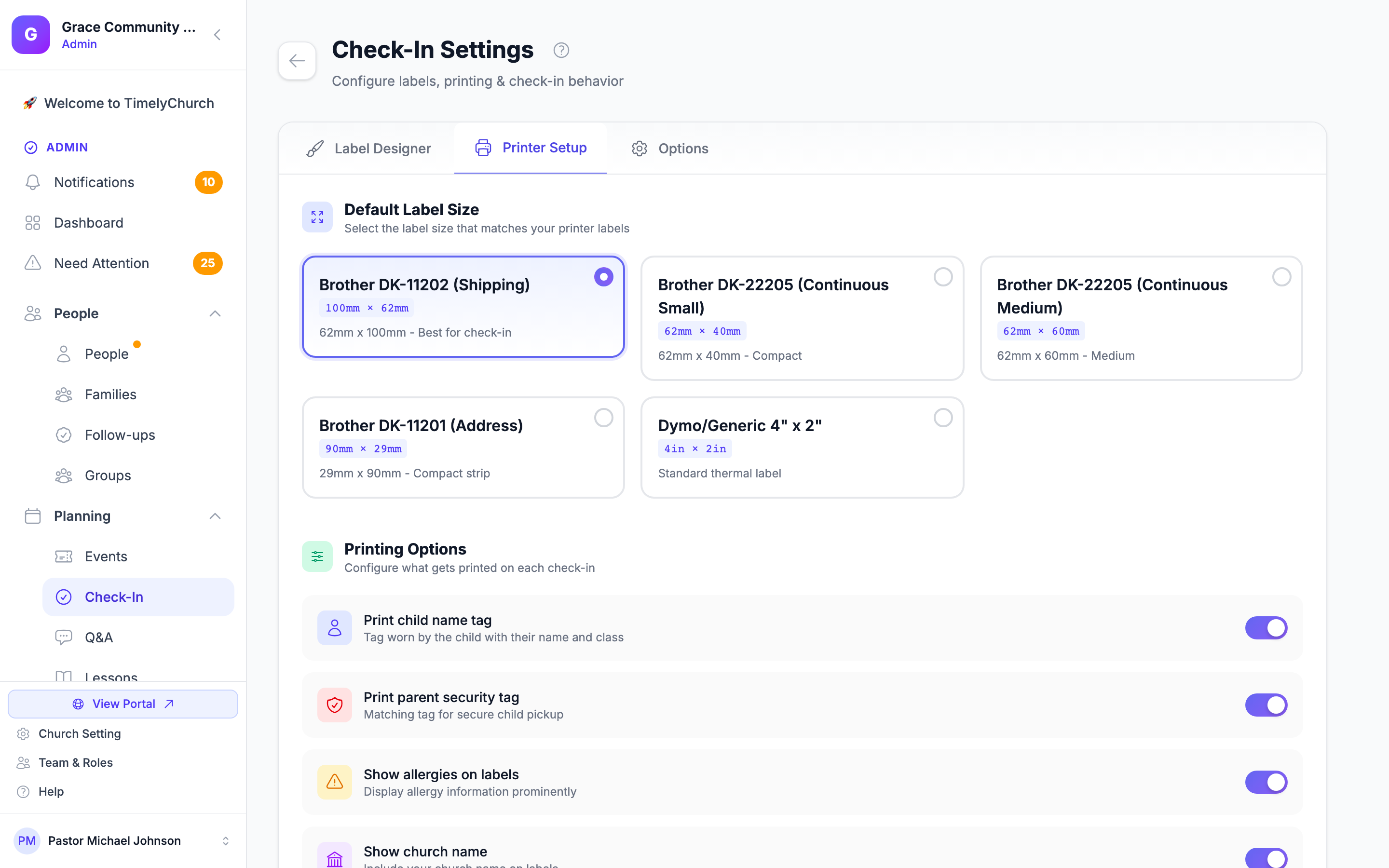Viewport: 1389px width, 868px height.
Task: Collapse the Planning section chevron
Action: click(x=215, y=516)
